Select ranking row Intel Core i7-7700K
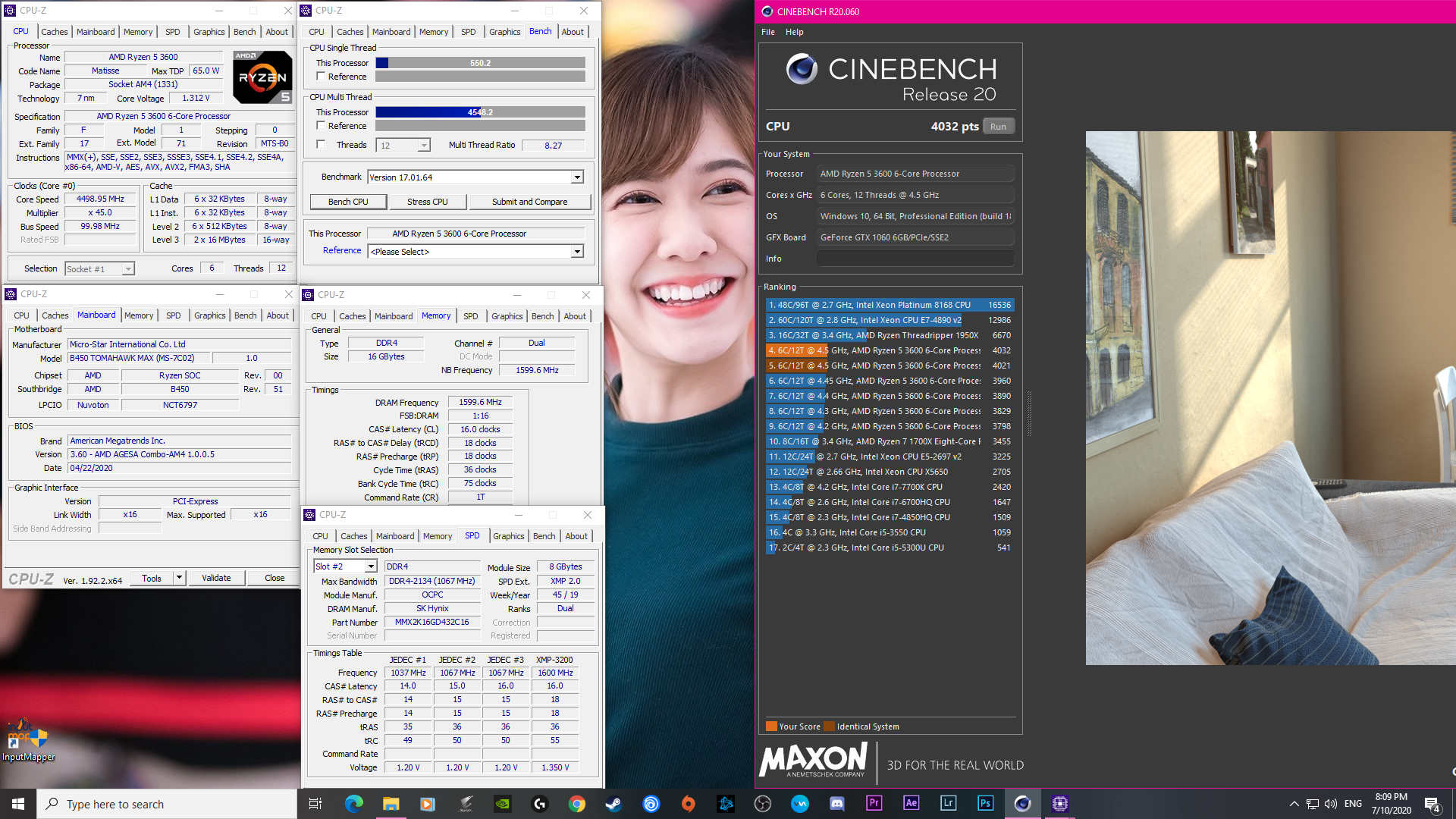The image size is (1456, 819). [890, 487]
